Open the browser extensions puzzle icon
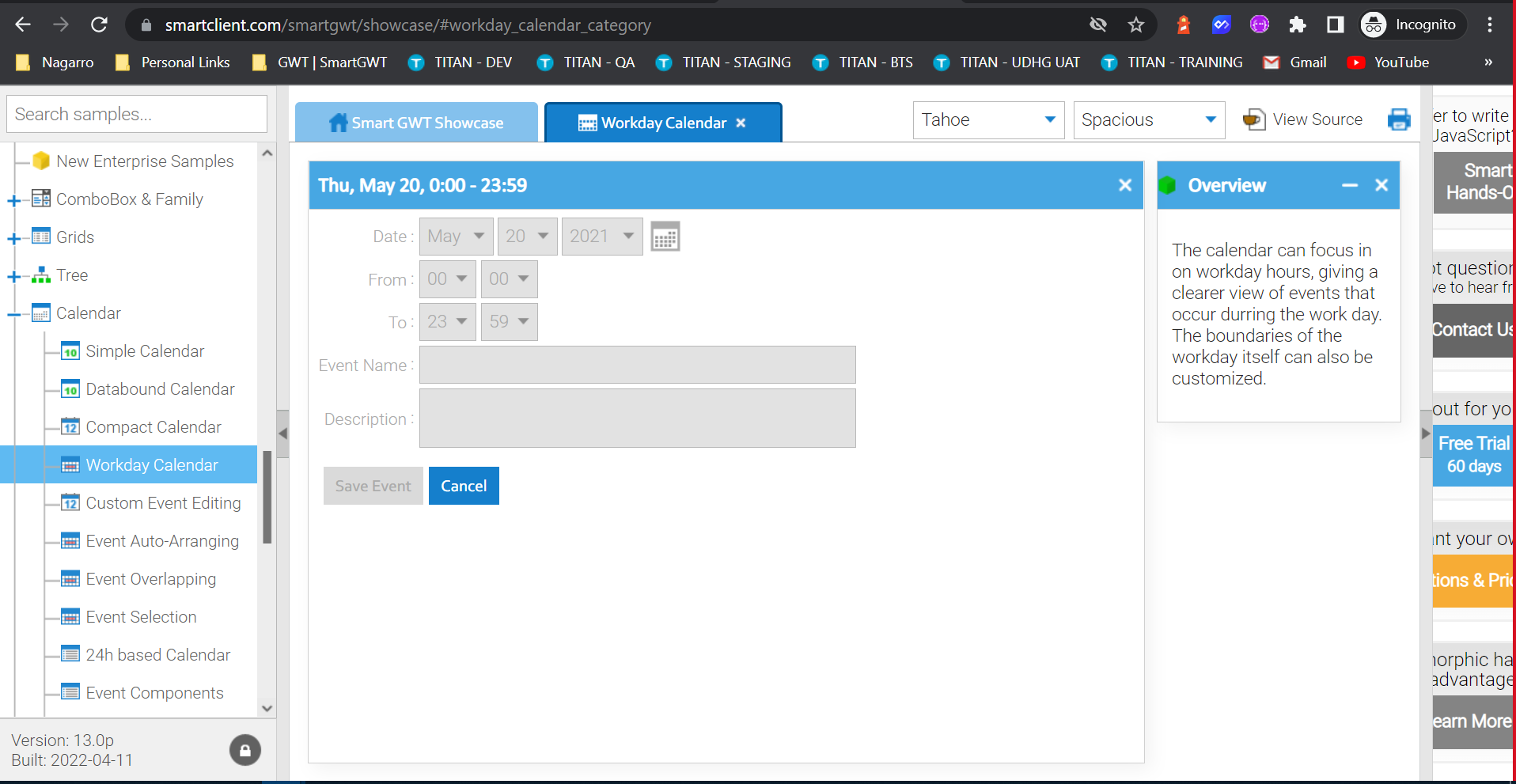This screenshot has width=1516, height=784. click(1297, 25)
